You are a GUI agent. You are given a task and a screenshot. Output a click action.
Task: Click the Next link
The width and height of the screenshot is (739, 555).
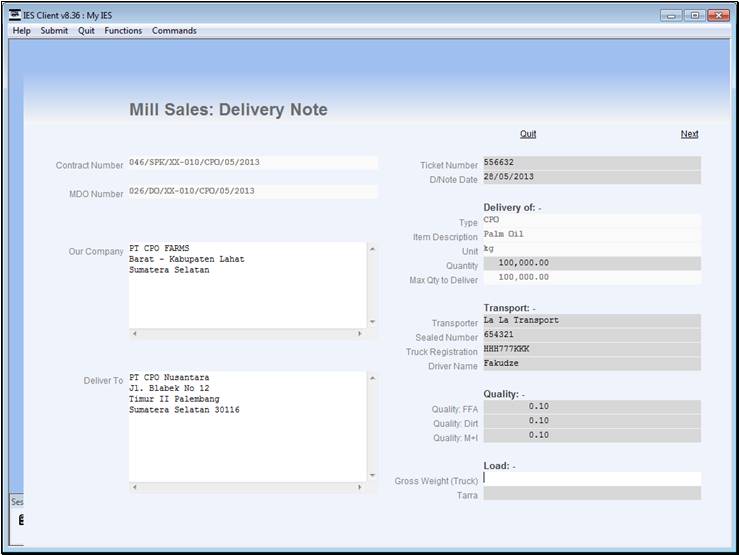coord(689,134)
